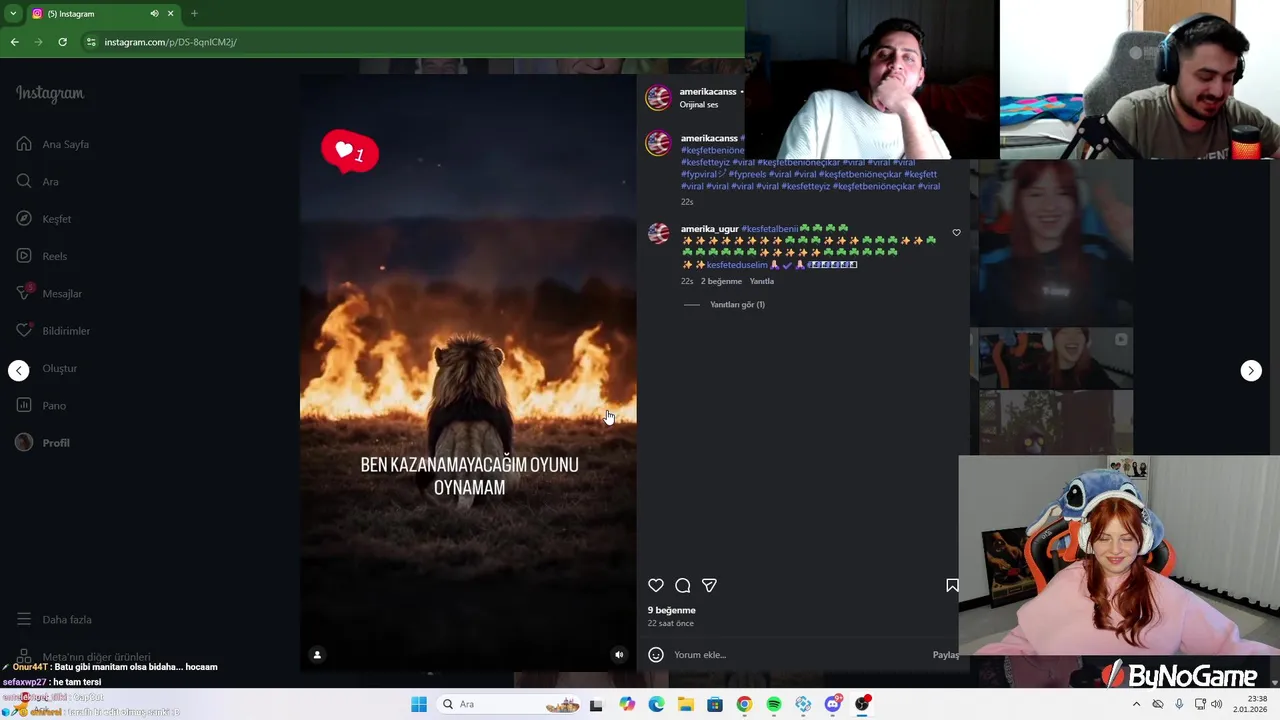Screen dimensions: 1280x720
Task: Save the post with bookmark icon
Action: pyautogui.click(x=952, y=585)
